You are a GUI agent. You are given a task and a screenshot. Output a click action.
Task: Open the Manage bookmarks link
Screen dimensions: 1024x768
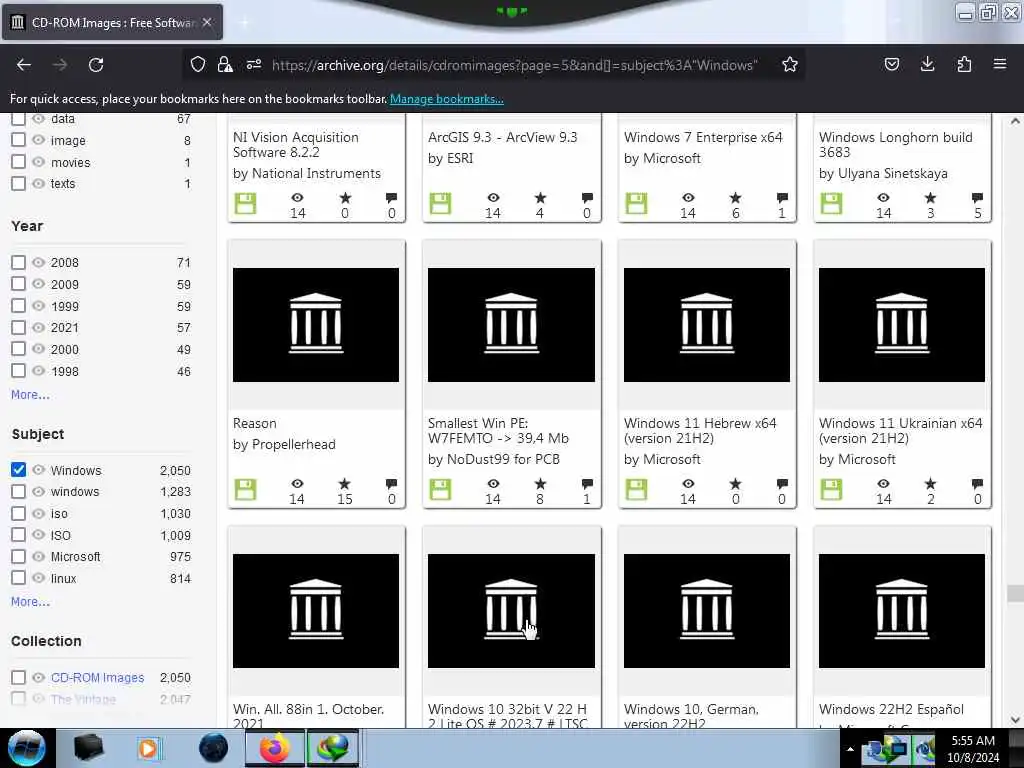pyautogui.click(x=447, y=99)
